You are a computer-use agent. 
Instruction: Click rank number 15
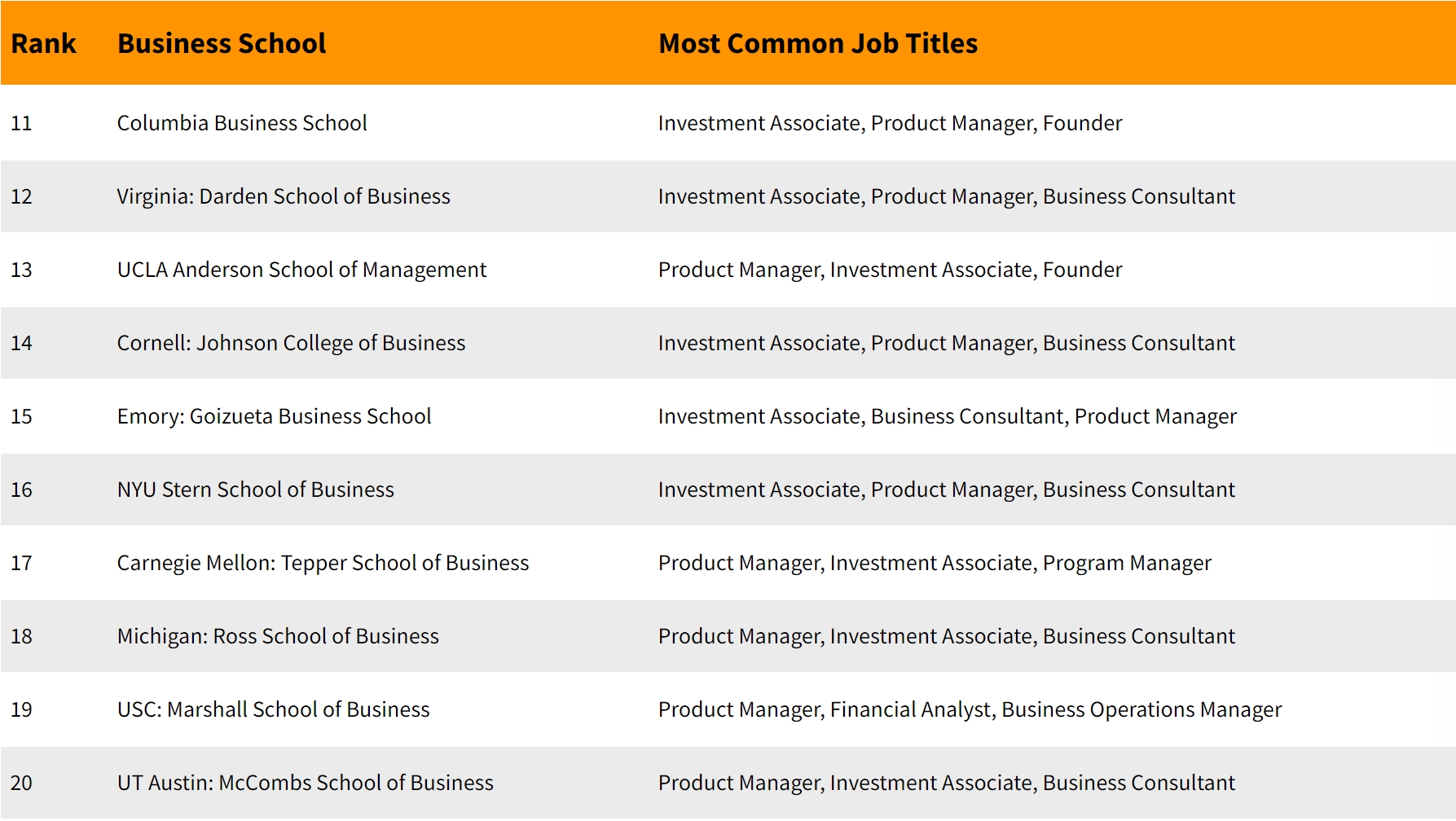pos(21,416)
